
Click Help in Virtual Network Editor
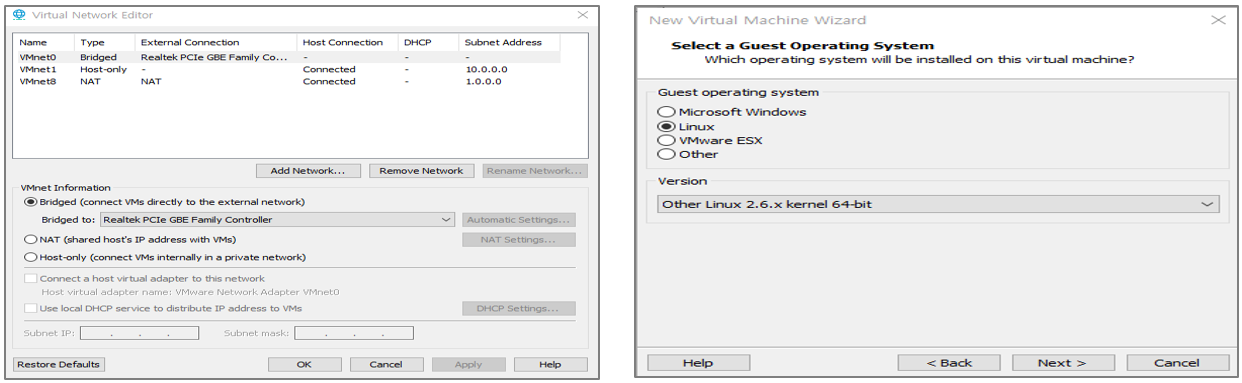pos(550,364)
